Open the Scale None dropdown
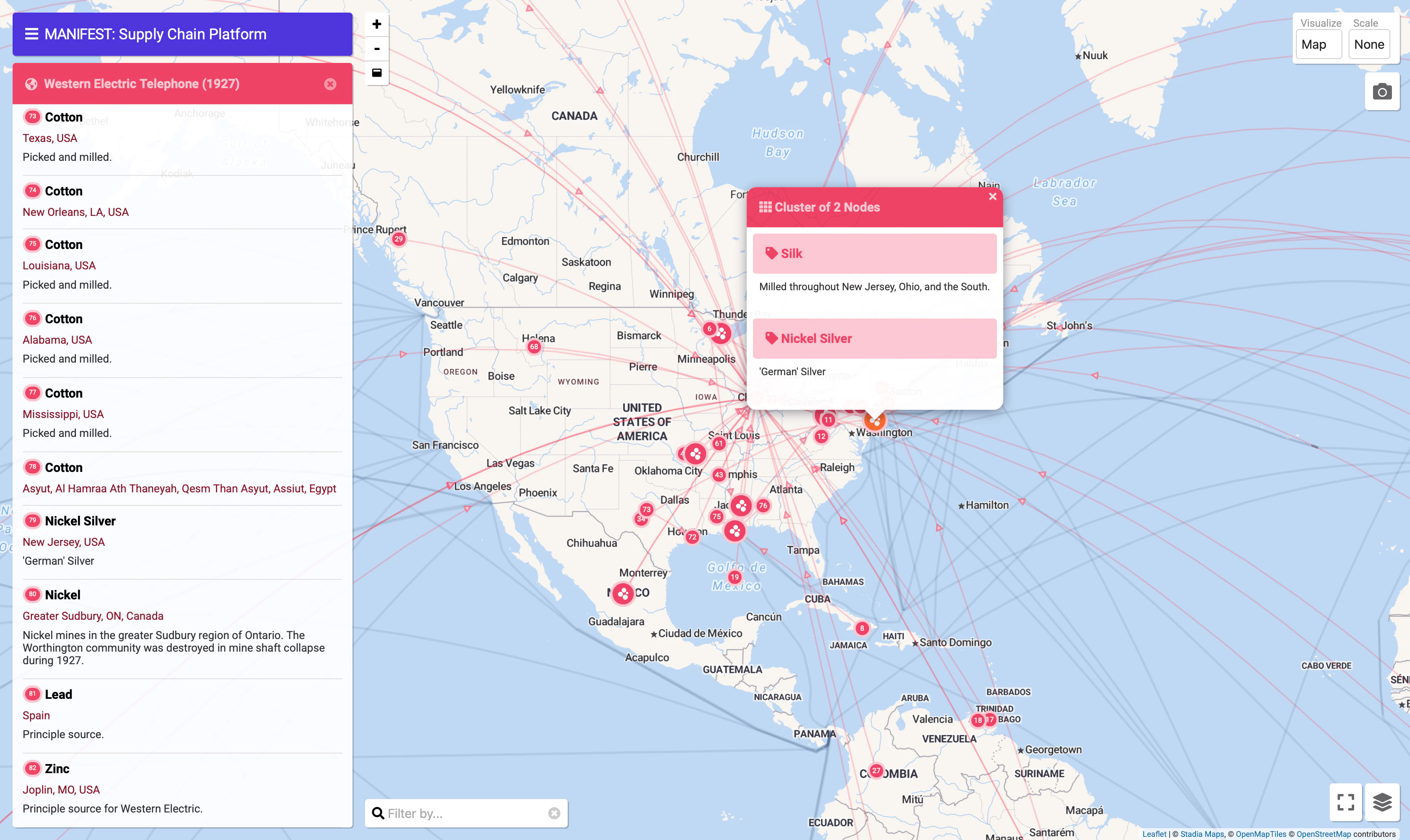 [x=1369, y=44]
